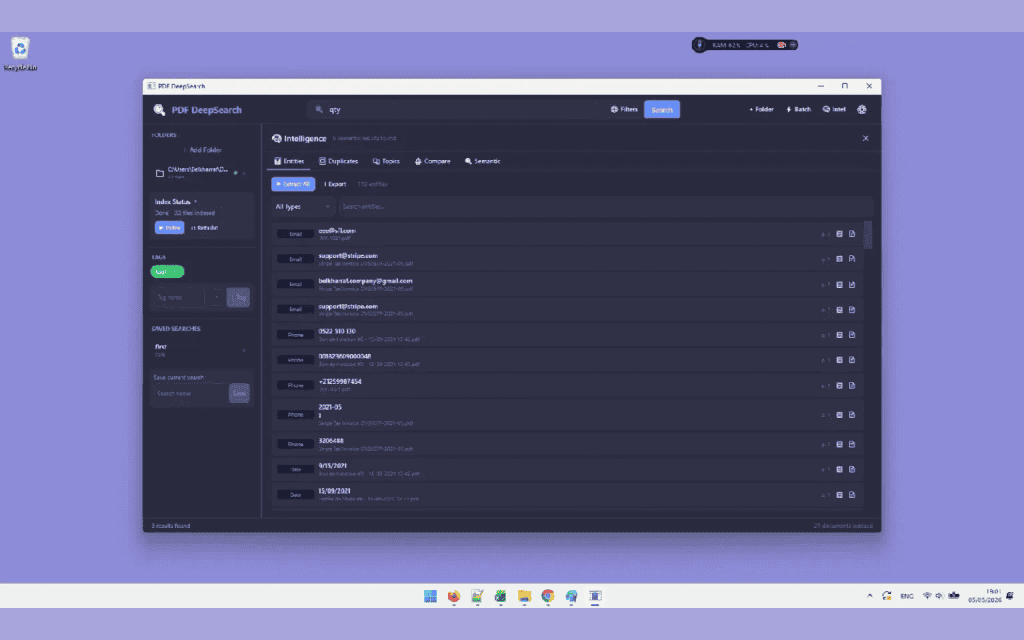
Task: Focus the Search name input
Action: [190, 393]
